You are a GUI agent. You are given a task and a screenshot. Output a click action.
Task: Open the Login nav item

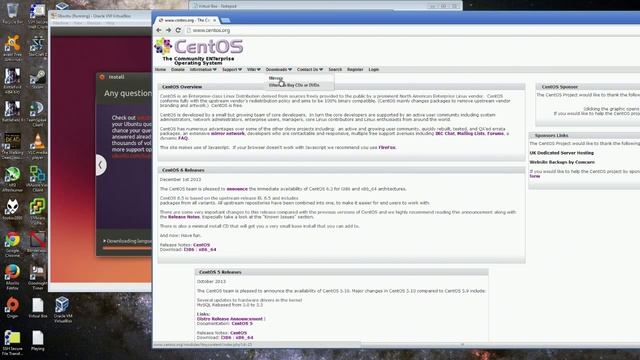(373, 70)
